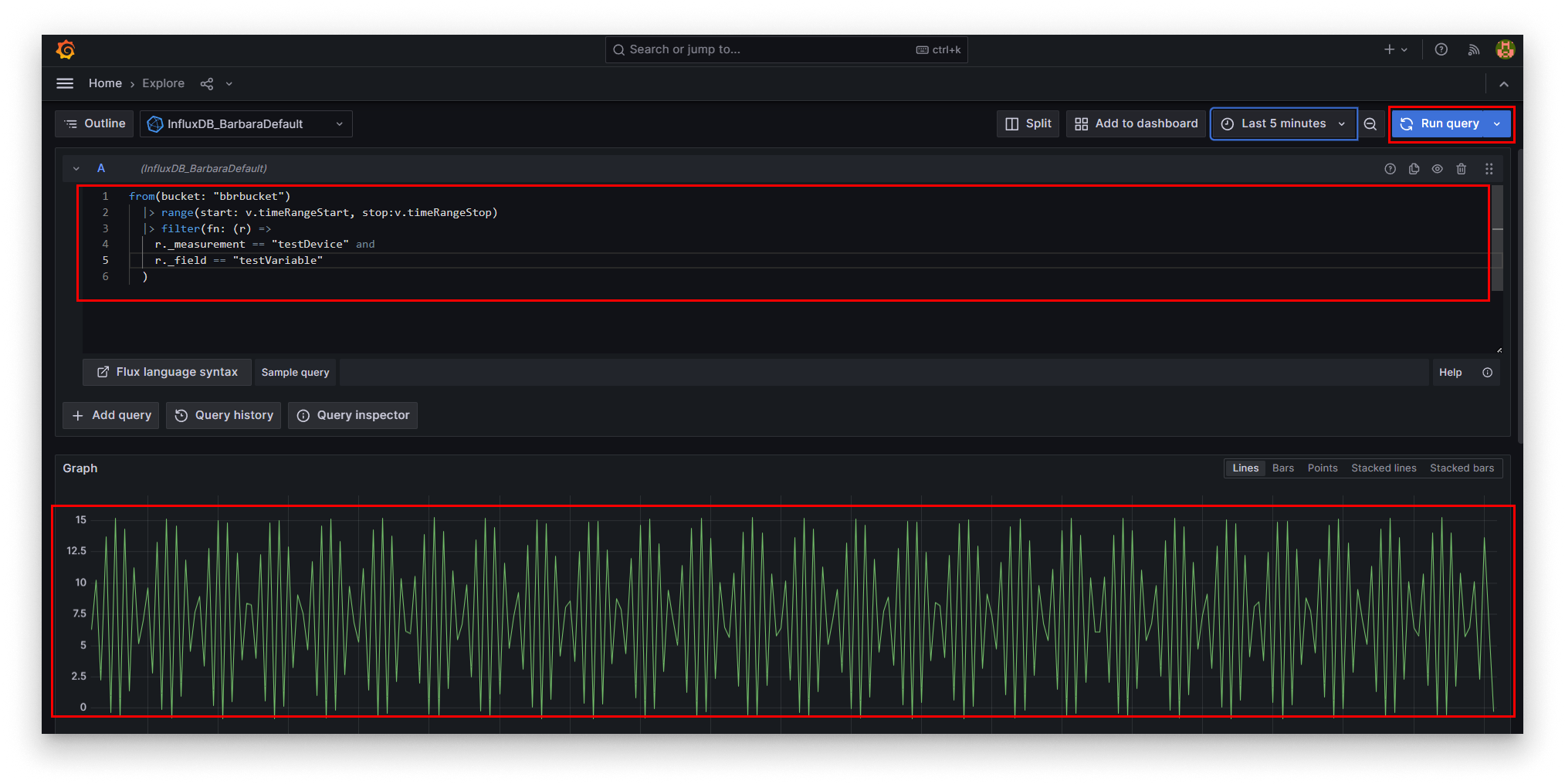
Task: Navigate to Home breadcrumb
Action: coord(105,83)
